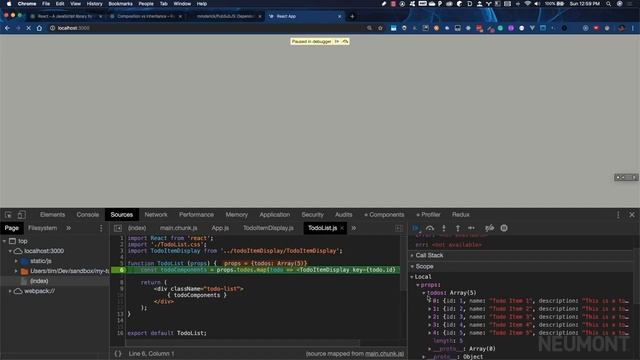The width and height of the screenshot is (640, 360).
Task: Show more open file tabs chevron
Action: (x=353, y=228)
